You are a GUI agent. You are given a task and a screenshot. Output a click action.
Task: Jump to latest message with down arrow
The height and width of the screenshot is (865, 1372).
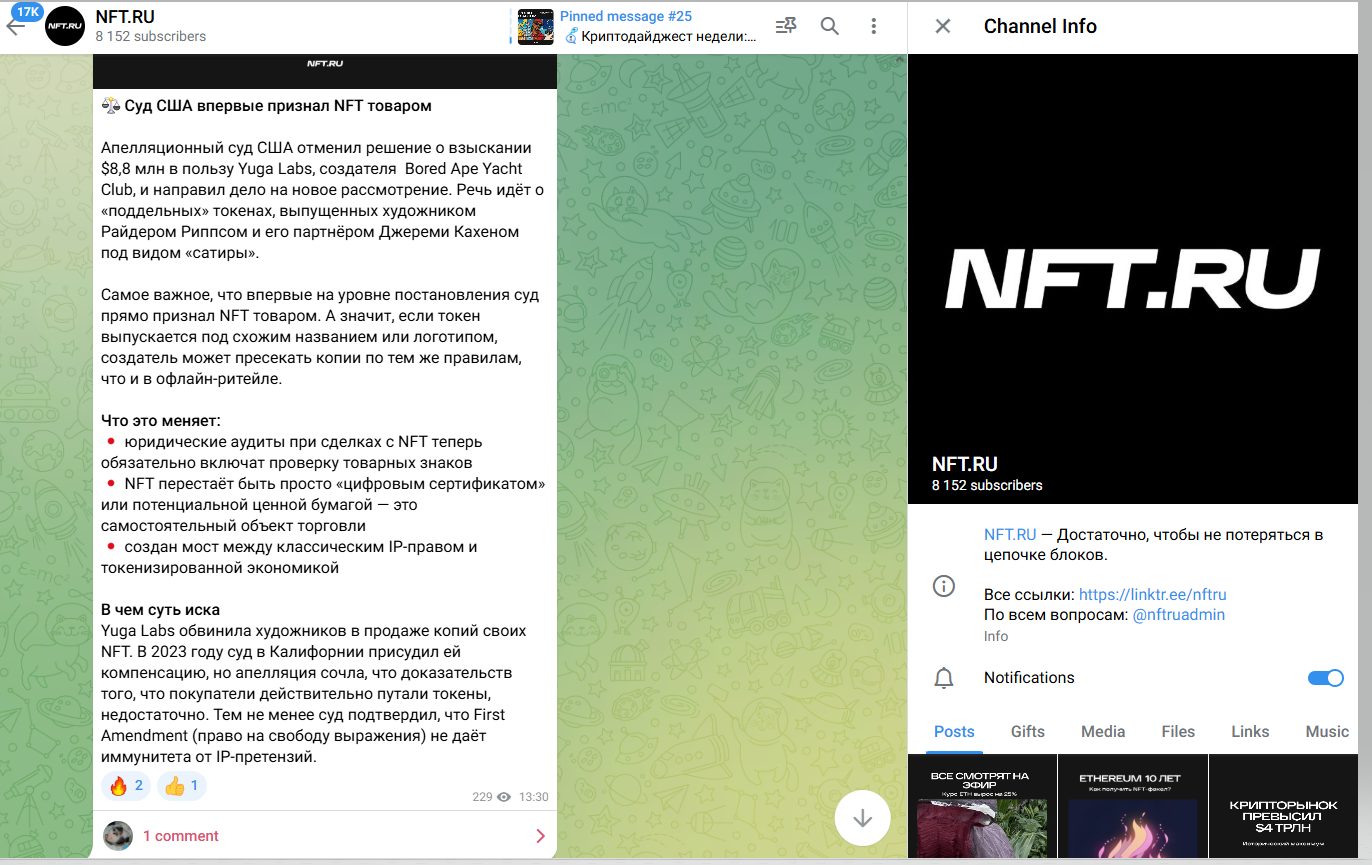pyautogui.click(x=862, y=818)
